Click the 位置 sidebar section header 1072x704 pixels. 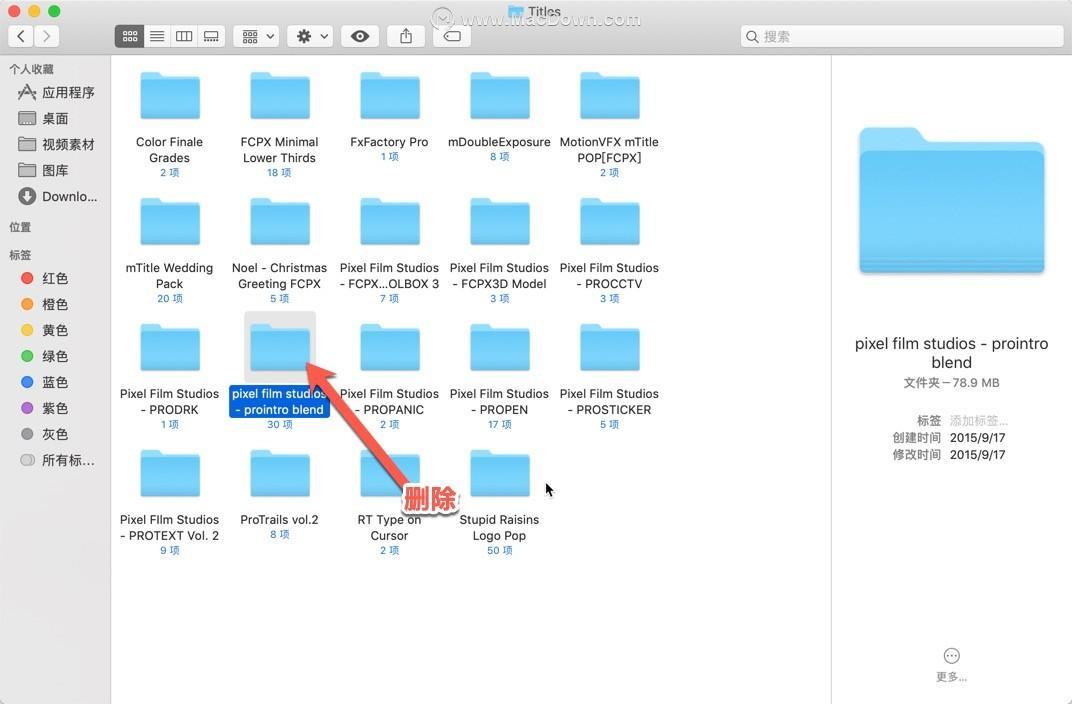coord(20,227)
